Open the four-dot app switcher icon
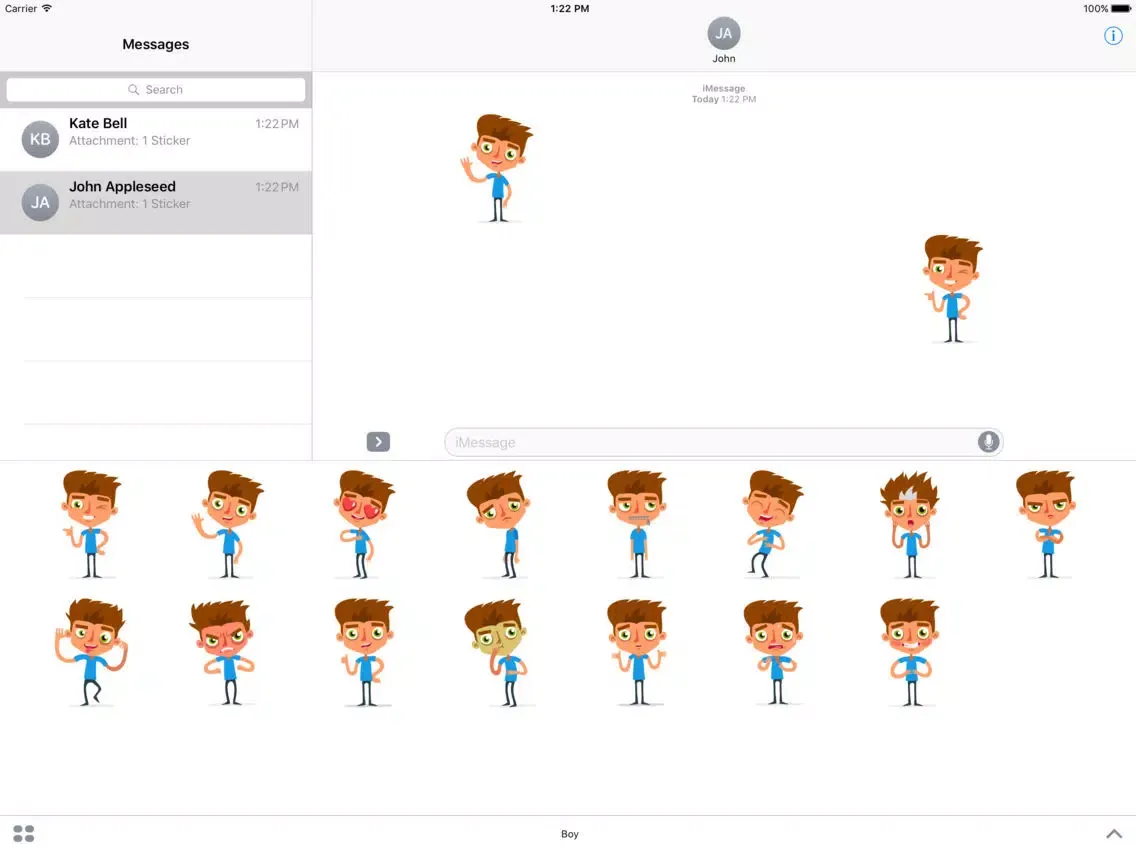The height and width of the screenshot is (852, 1136). pyautogui.click(x=23, y=833)
